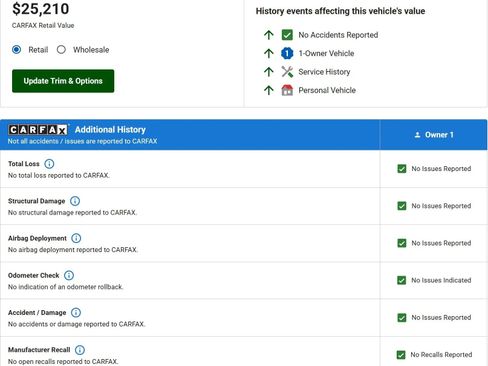The image size is (488, 366).
Task: Click 'No airbag deployment reported to CARFAX.' text
Action: point(73,250)
